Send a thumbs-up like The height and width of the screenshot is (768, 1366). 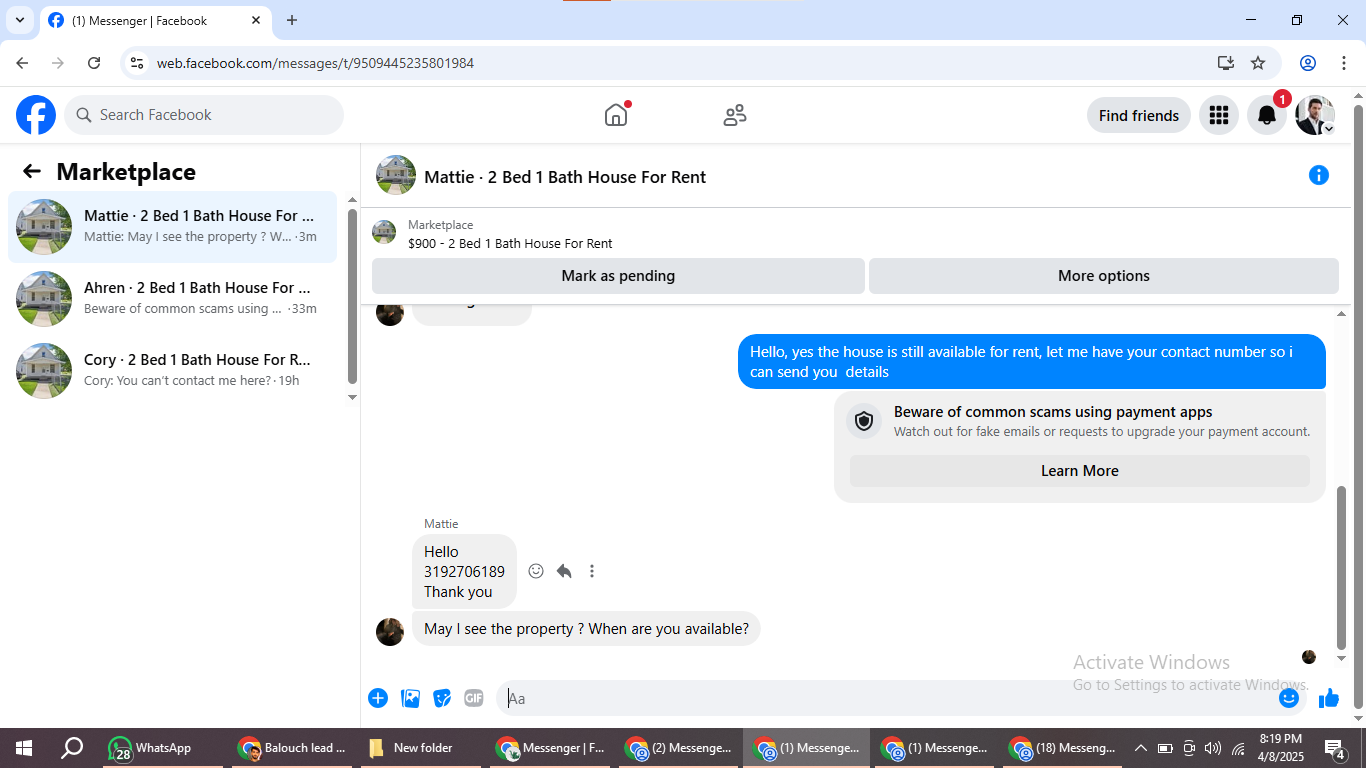tap(1329, 698)
